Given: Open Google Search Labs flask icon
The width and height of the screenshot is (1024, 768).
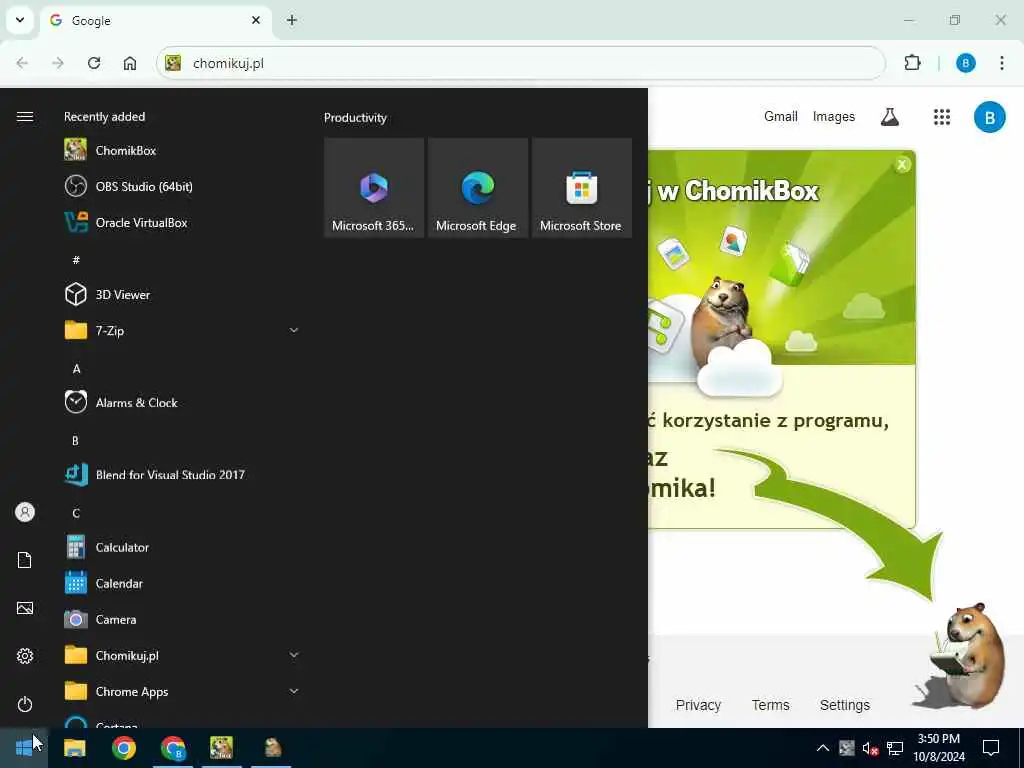Looking at the screenshot, I should (x=889, y=117).
